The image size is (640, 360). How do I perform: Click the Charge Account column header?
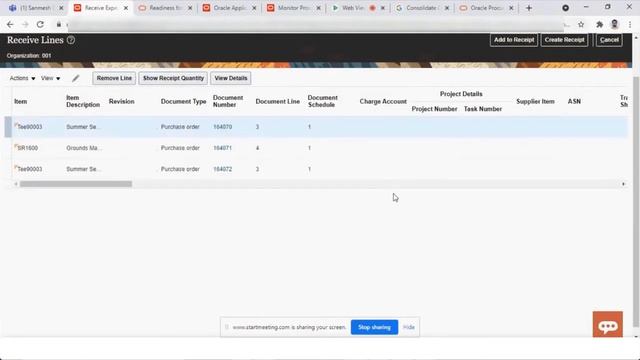click(x=383, y=102)
